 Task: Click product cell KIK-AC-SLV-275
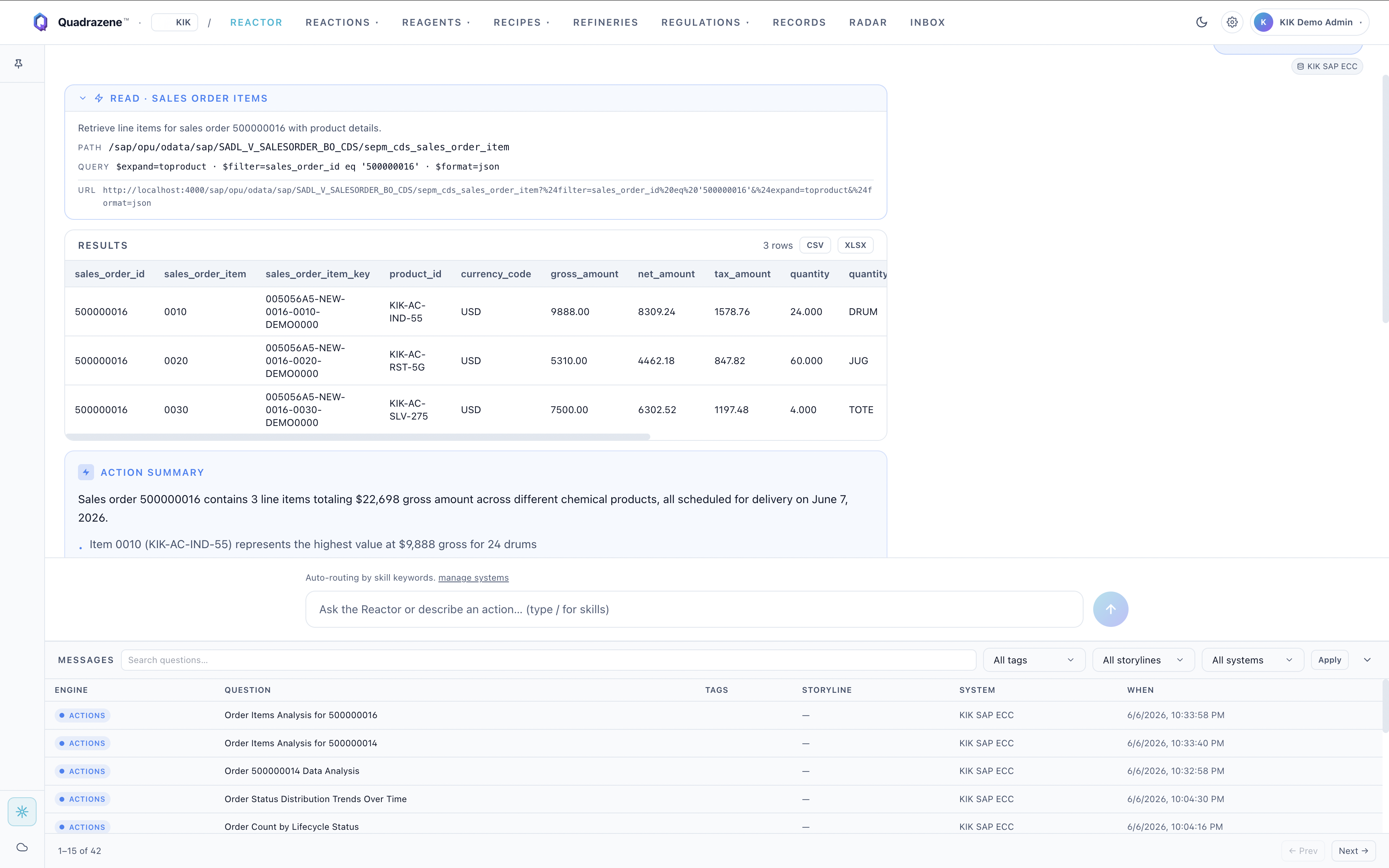pyautogui.click(x=409, y=410)
